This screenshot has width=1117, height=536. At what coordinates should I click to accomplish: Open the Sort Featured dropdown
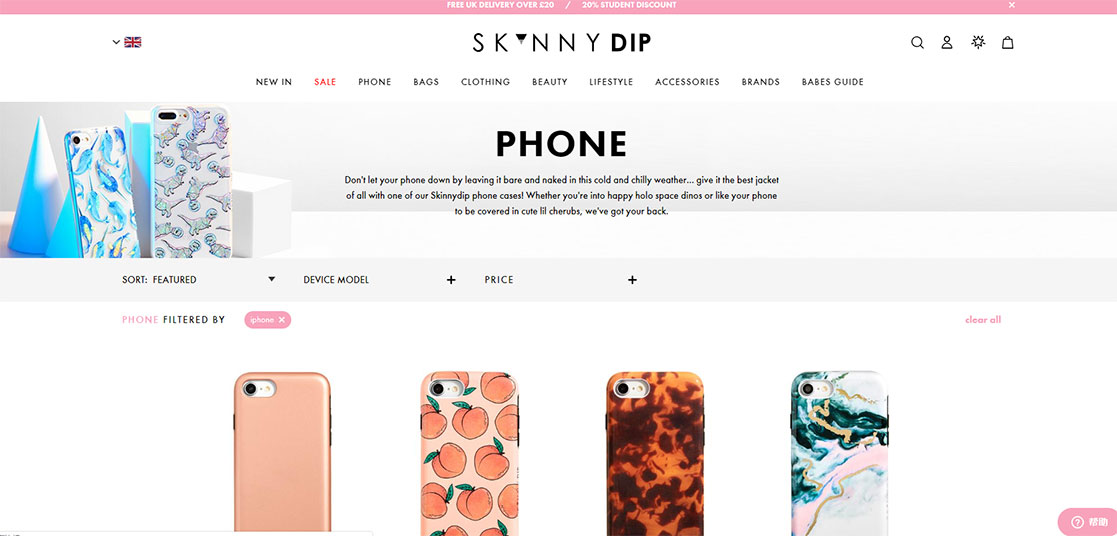(199, 279)
